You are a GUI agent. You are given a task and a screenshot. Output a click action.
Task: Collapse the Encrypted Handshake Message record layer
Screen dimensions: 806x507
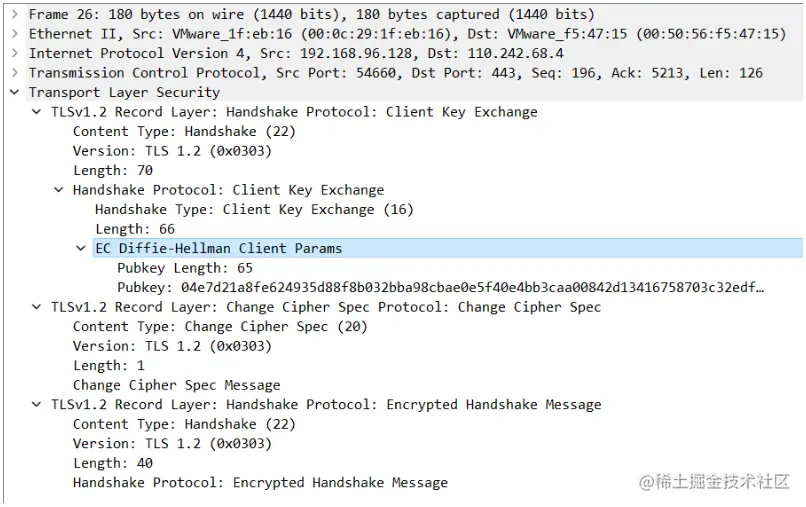37,405
